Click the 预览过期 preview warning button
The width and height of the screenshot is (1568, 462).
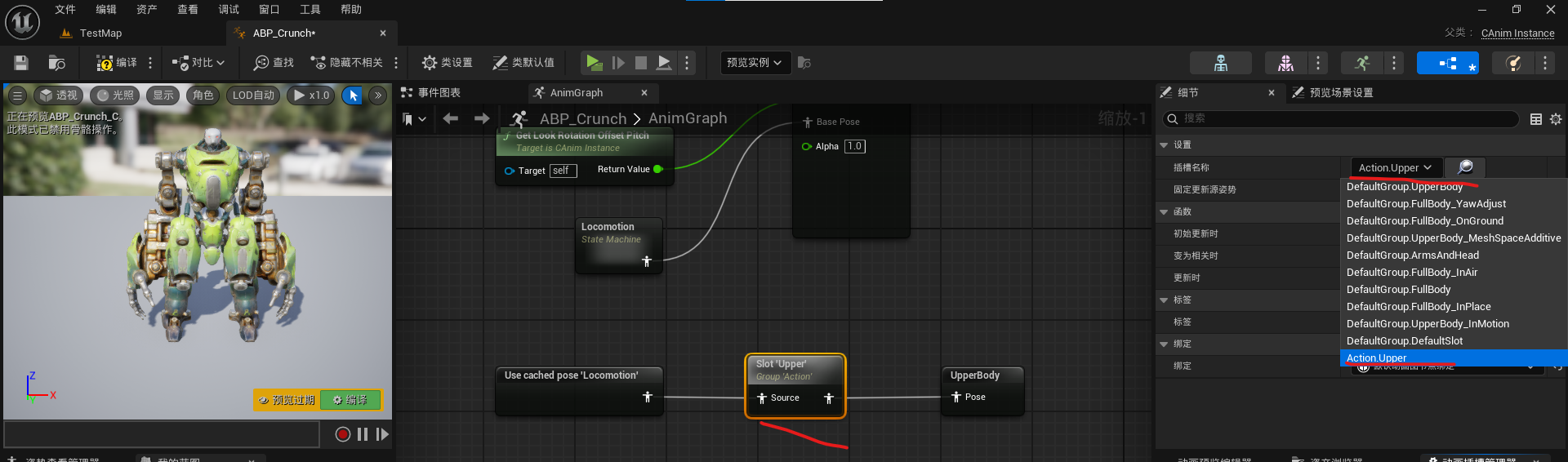coord(286,400)
